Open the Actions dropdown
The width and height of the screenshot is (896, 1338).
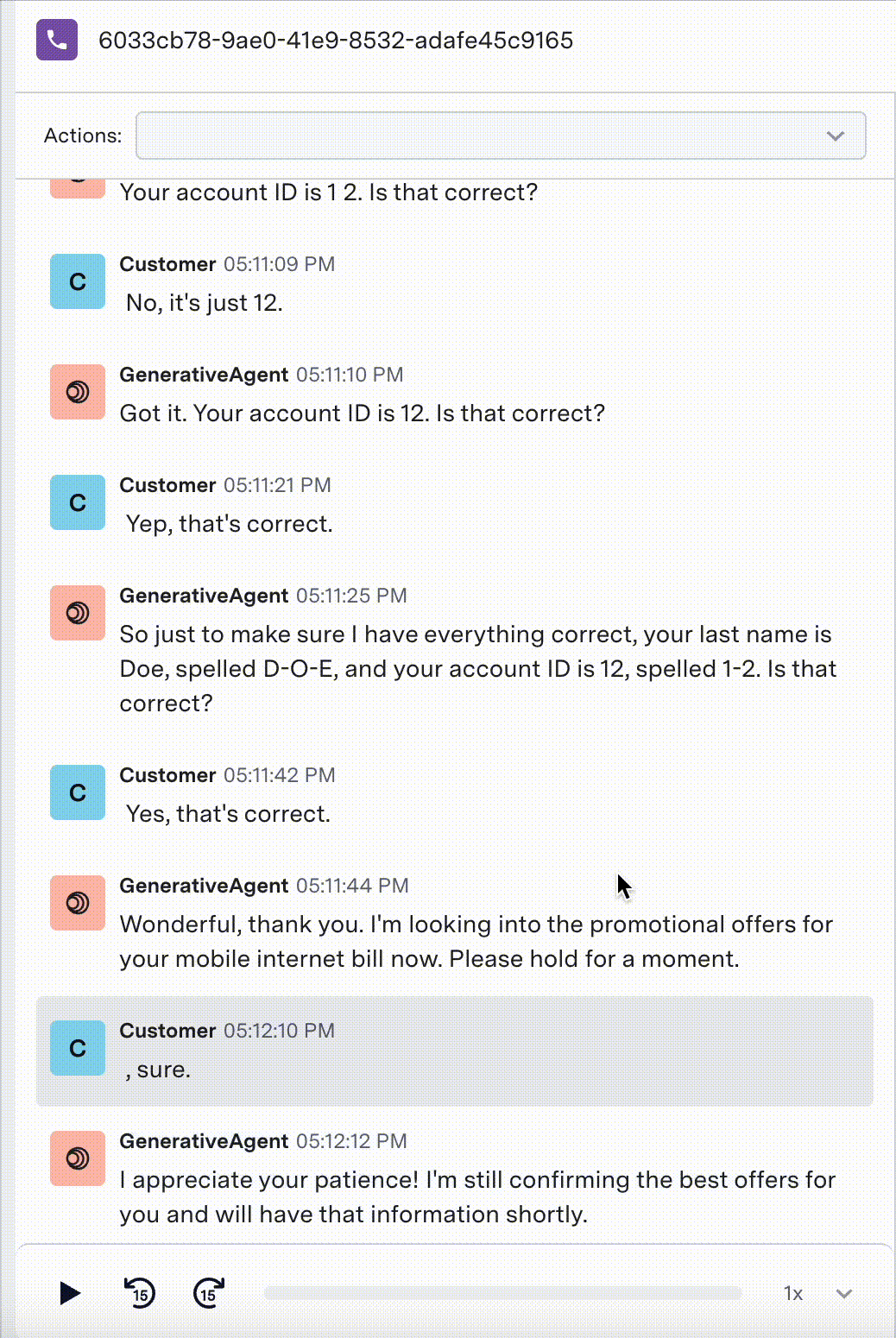click(834, 136)
